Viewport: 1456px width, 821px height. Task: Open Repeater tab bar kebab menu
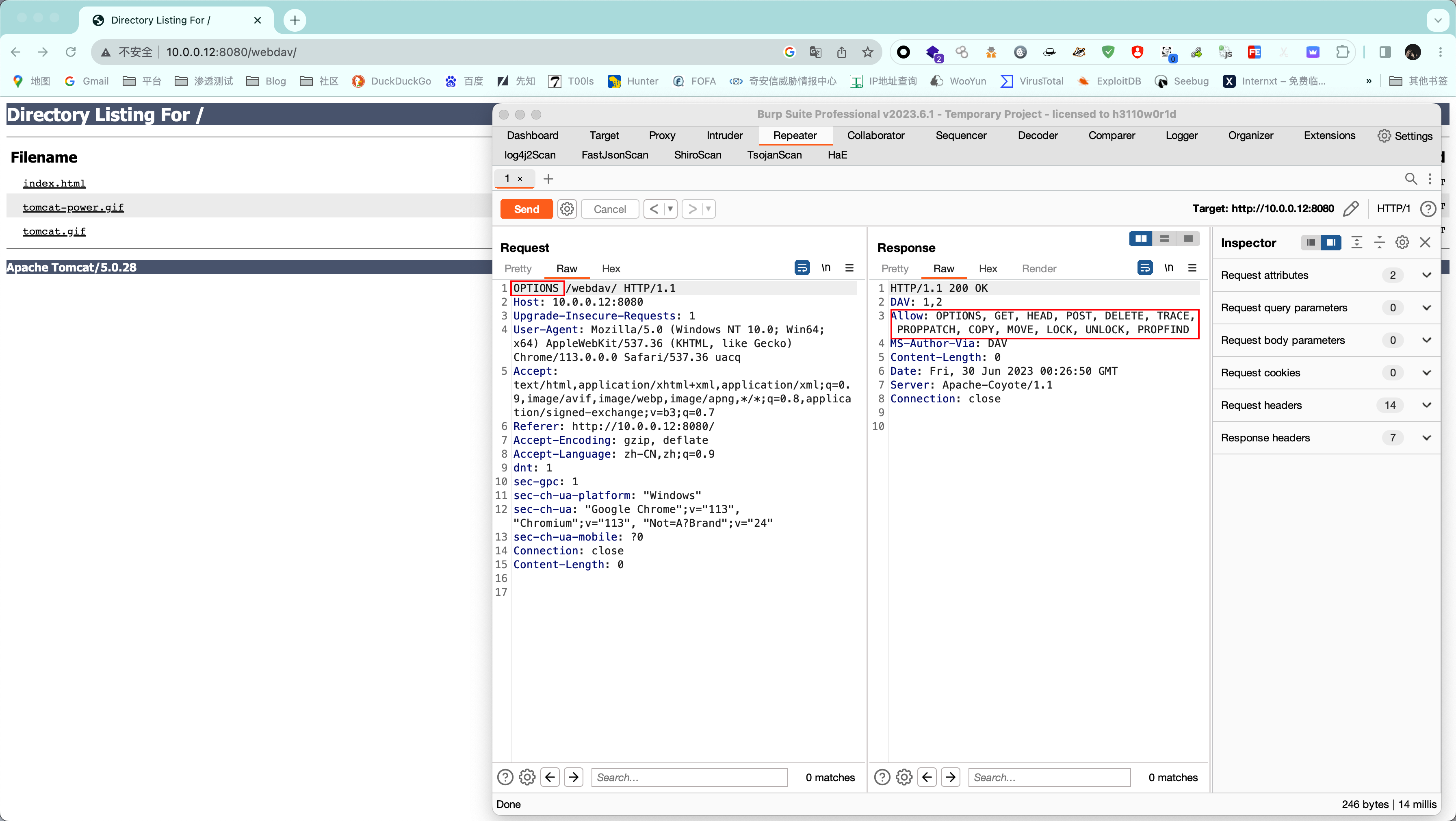pyautogui.click(x=1430, y=179)
